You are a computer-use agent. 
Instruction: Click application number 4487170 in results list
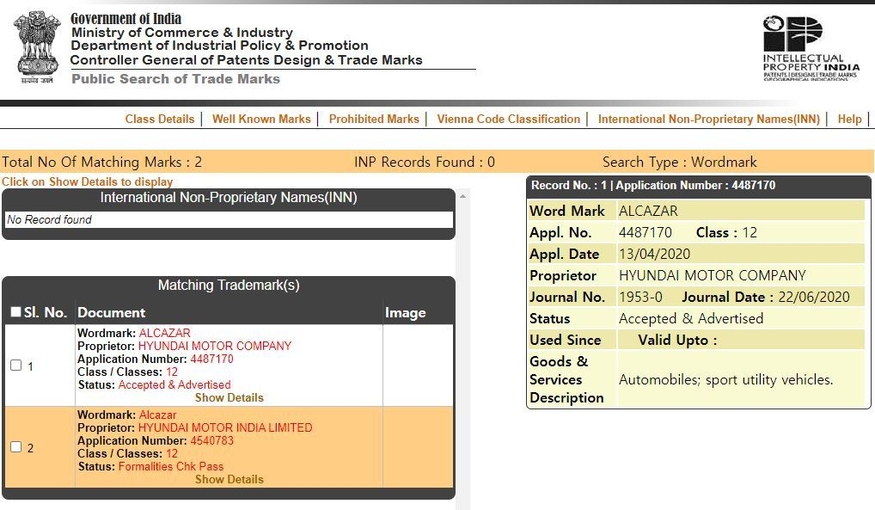[x=211, y=359]
